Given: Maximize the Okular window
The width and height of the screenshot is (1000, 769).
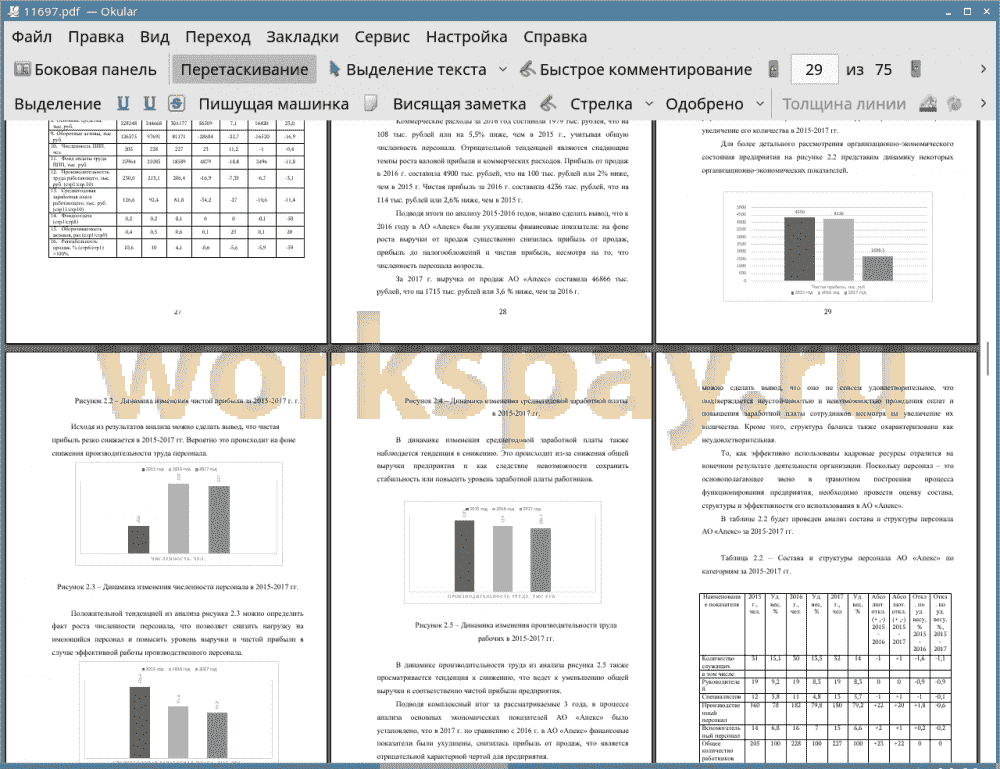Looking at the screenshot, I should click(967, 11).
